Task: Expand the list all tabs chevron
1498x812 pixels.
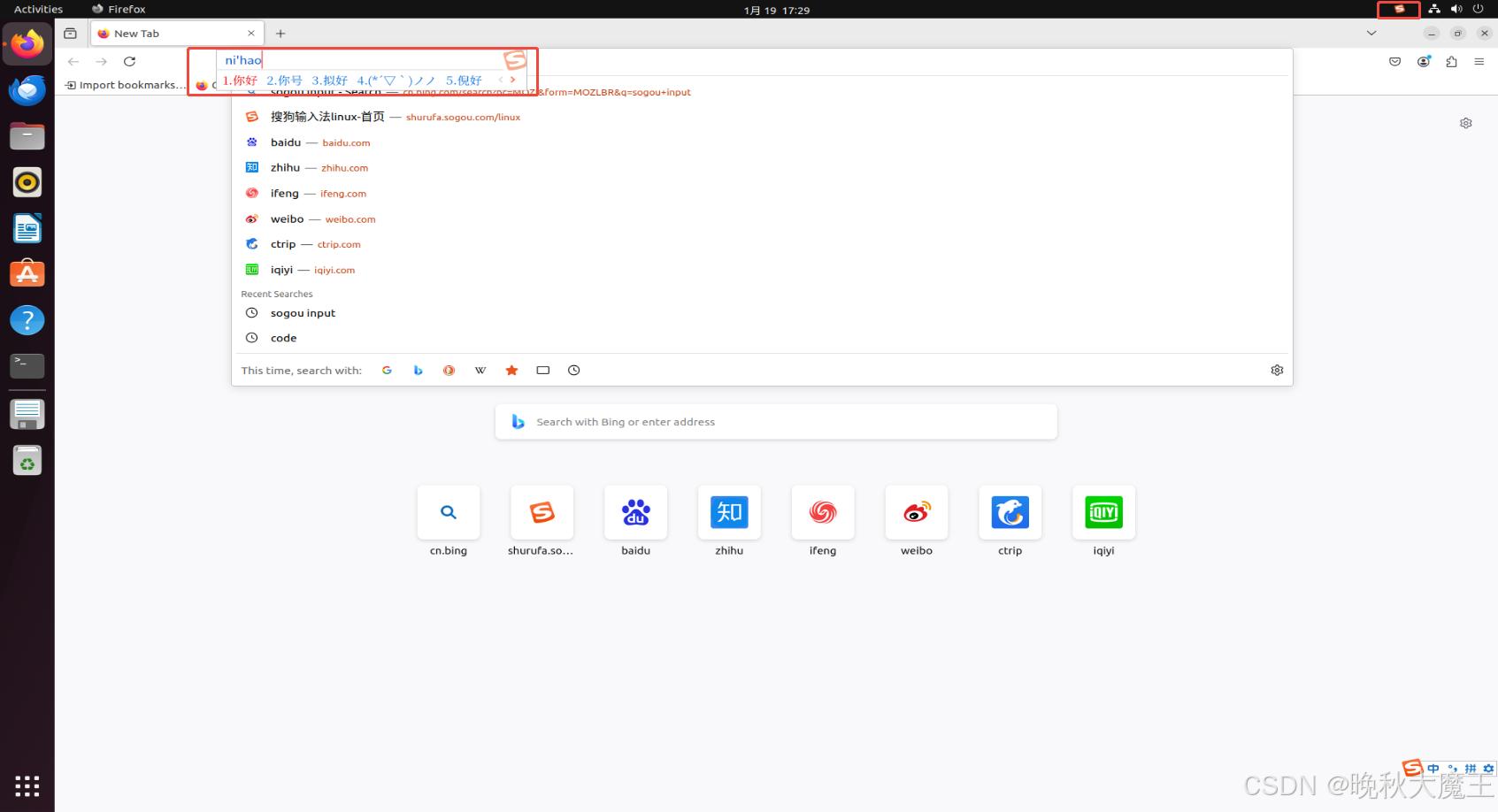Action: (1371, 34)
